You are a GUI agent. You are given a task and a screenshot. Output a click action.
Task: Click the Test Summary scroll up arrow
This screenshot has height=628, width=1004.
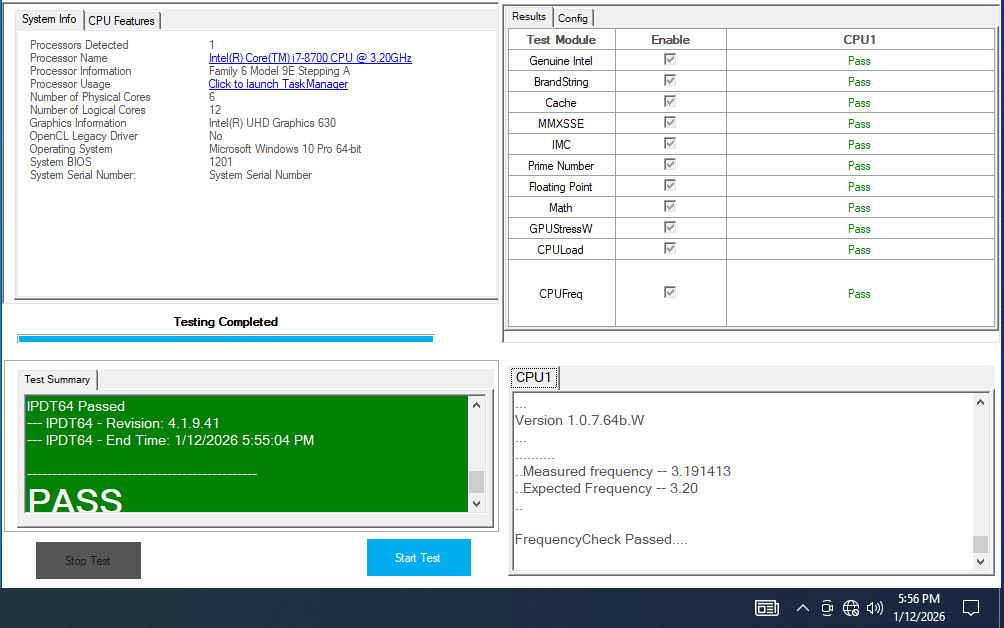476,405
